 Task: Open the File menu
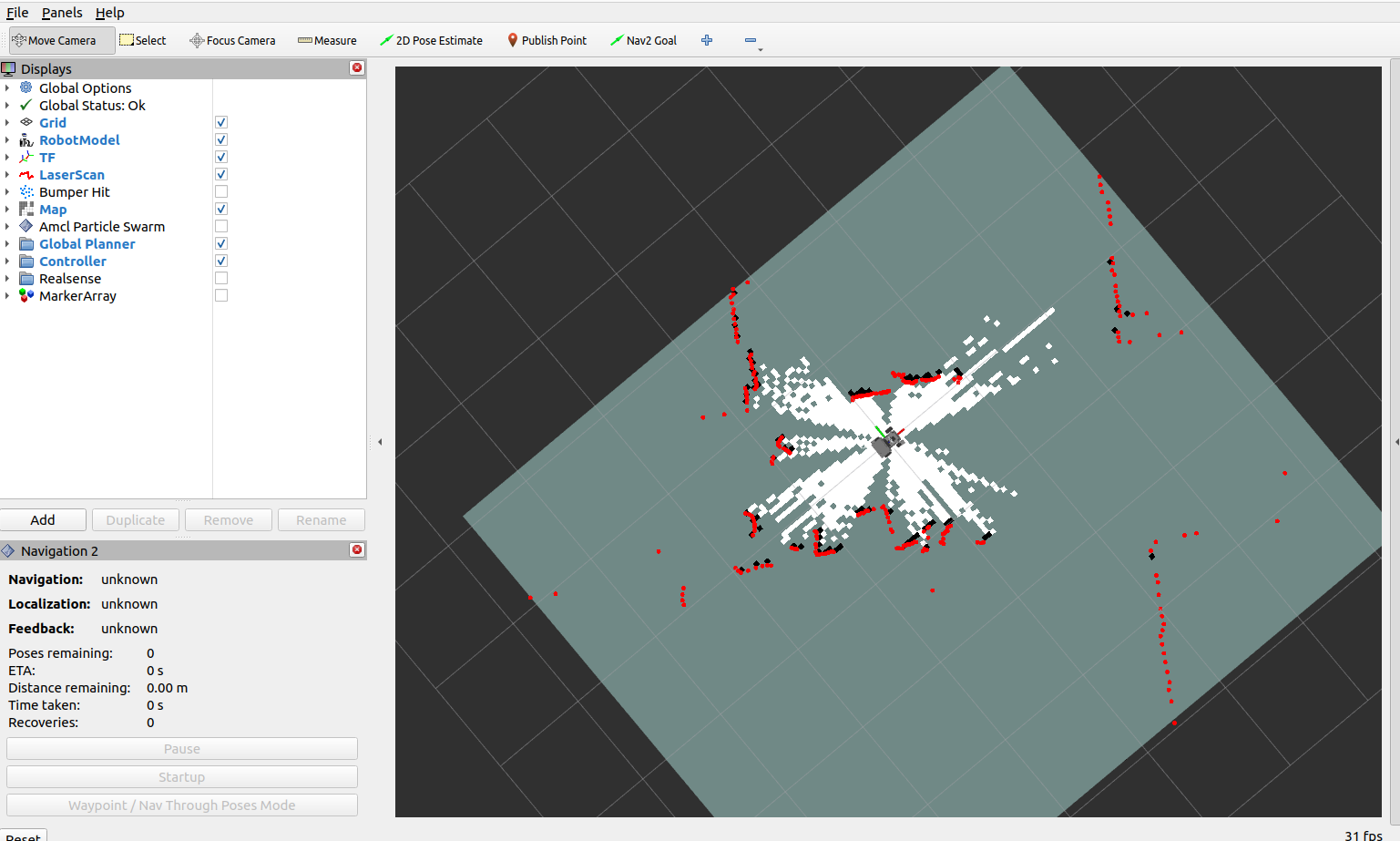coord(17,13)
